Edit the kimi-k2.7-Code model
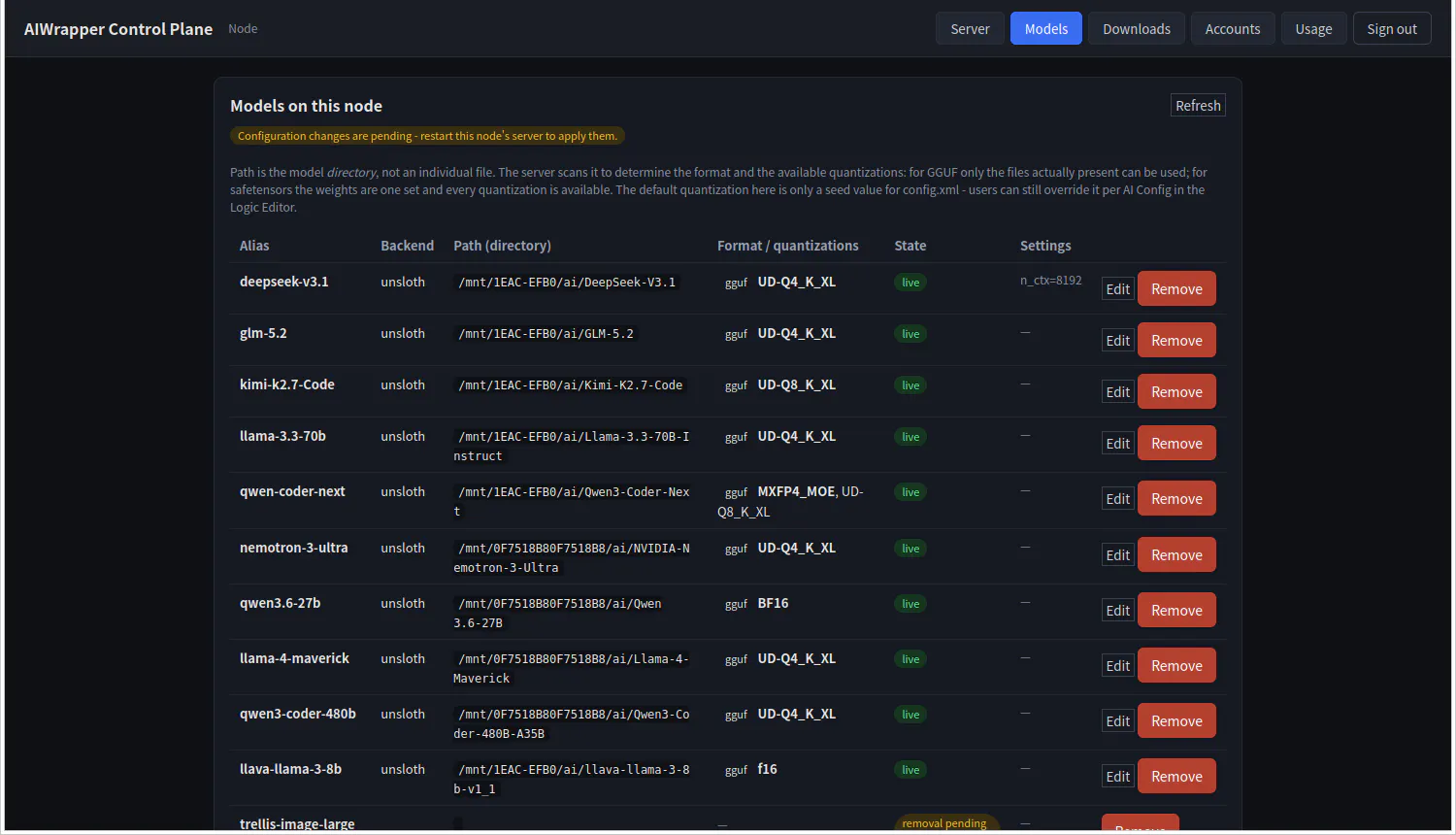Screen dimensions: 1456x835 [1118, 392]
